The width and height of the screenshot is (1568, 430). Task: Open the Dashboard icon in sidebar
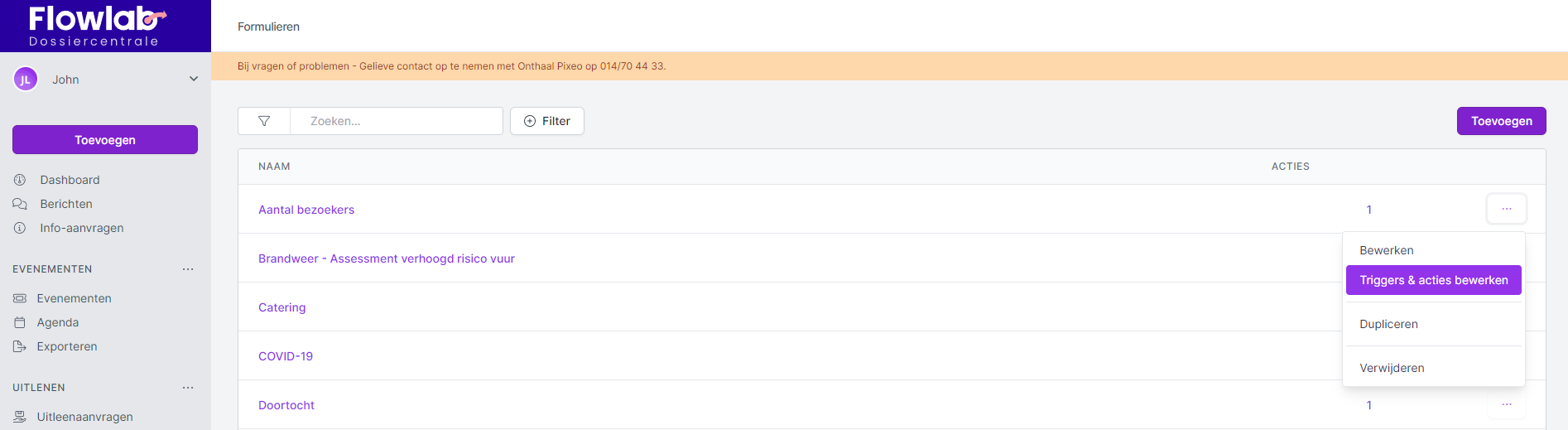20,180
